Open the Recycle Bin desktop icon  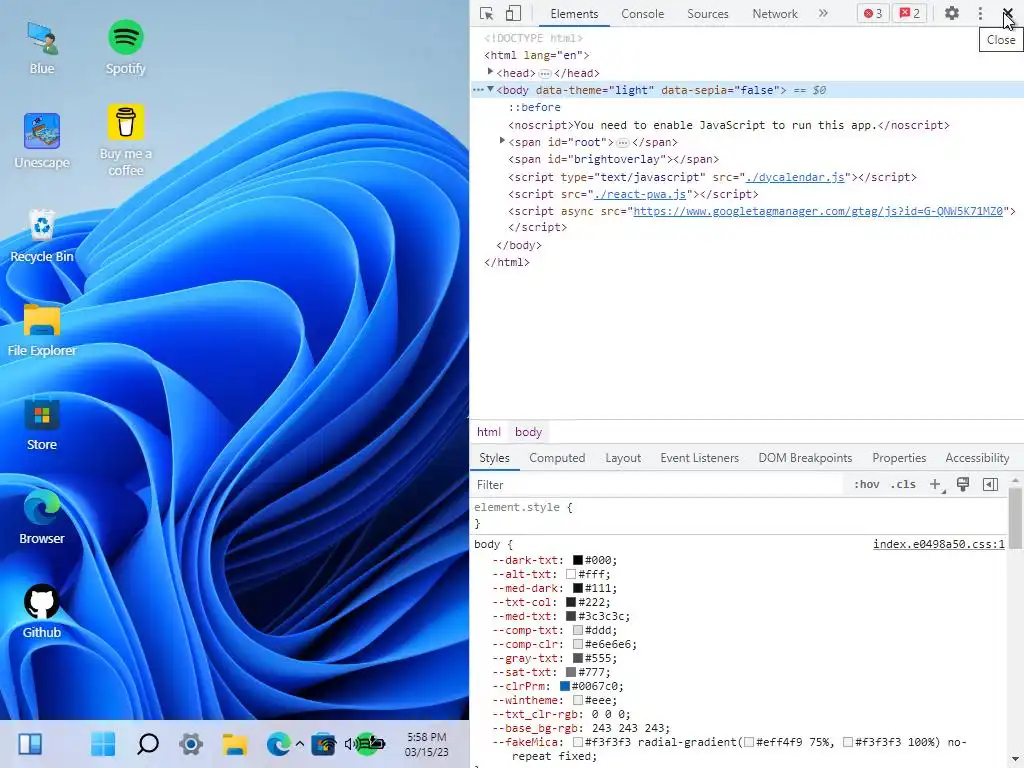(42, 236)
